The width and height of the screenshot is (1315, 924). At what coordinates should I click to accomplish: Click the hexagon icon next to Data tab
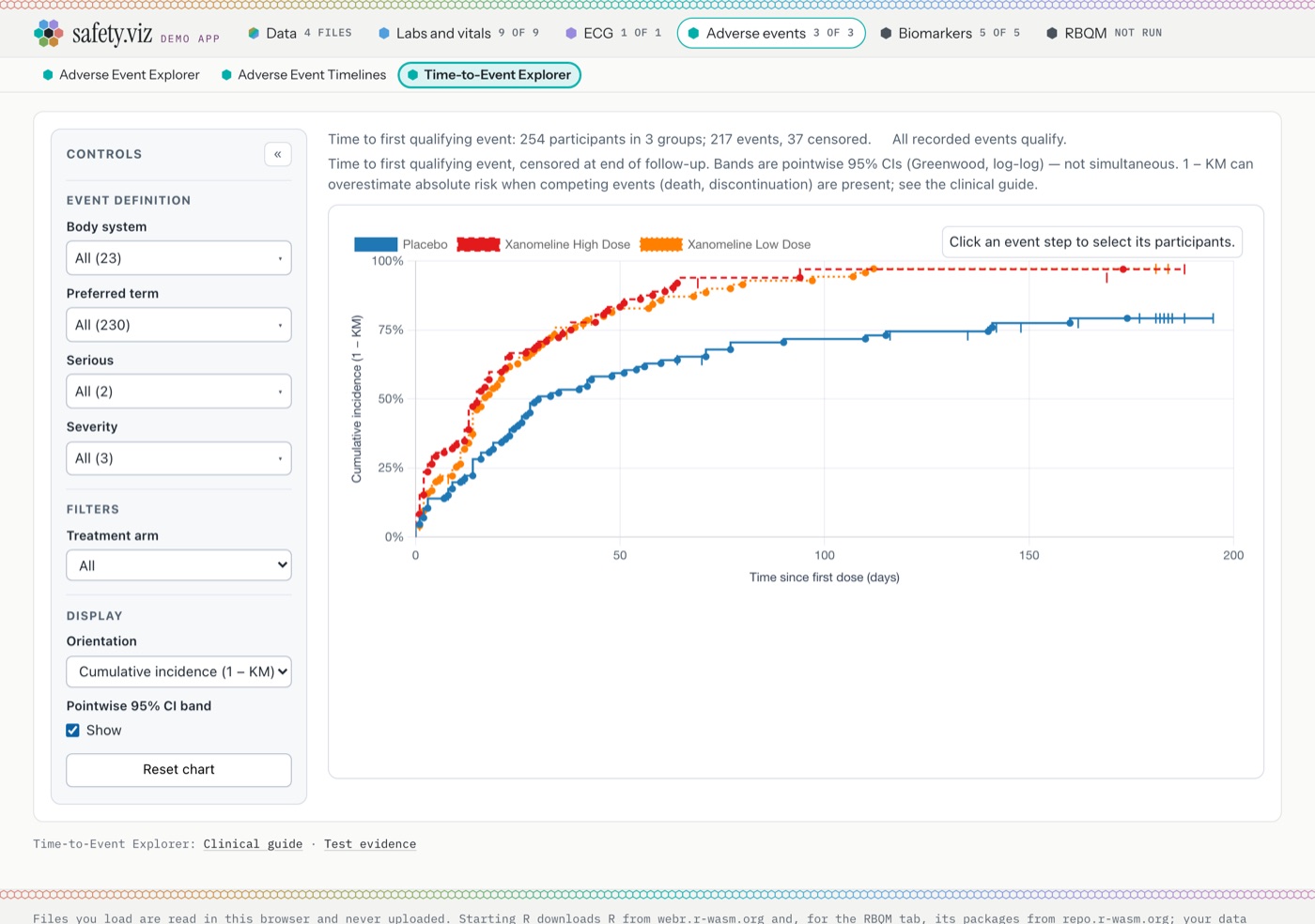tap(254, 33)
